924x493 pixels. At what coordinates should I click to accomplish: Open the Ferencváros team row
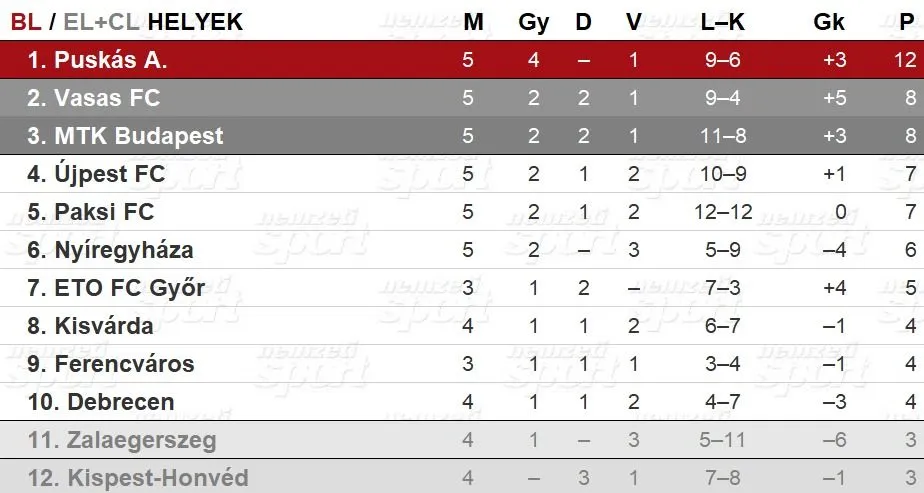point(462,364)
